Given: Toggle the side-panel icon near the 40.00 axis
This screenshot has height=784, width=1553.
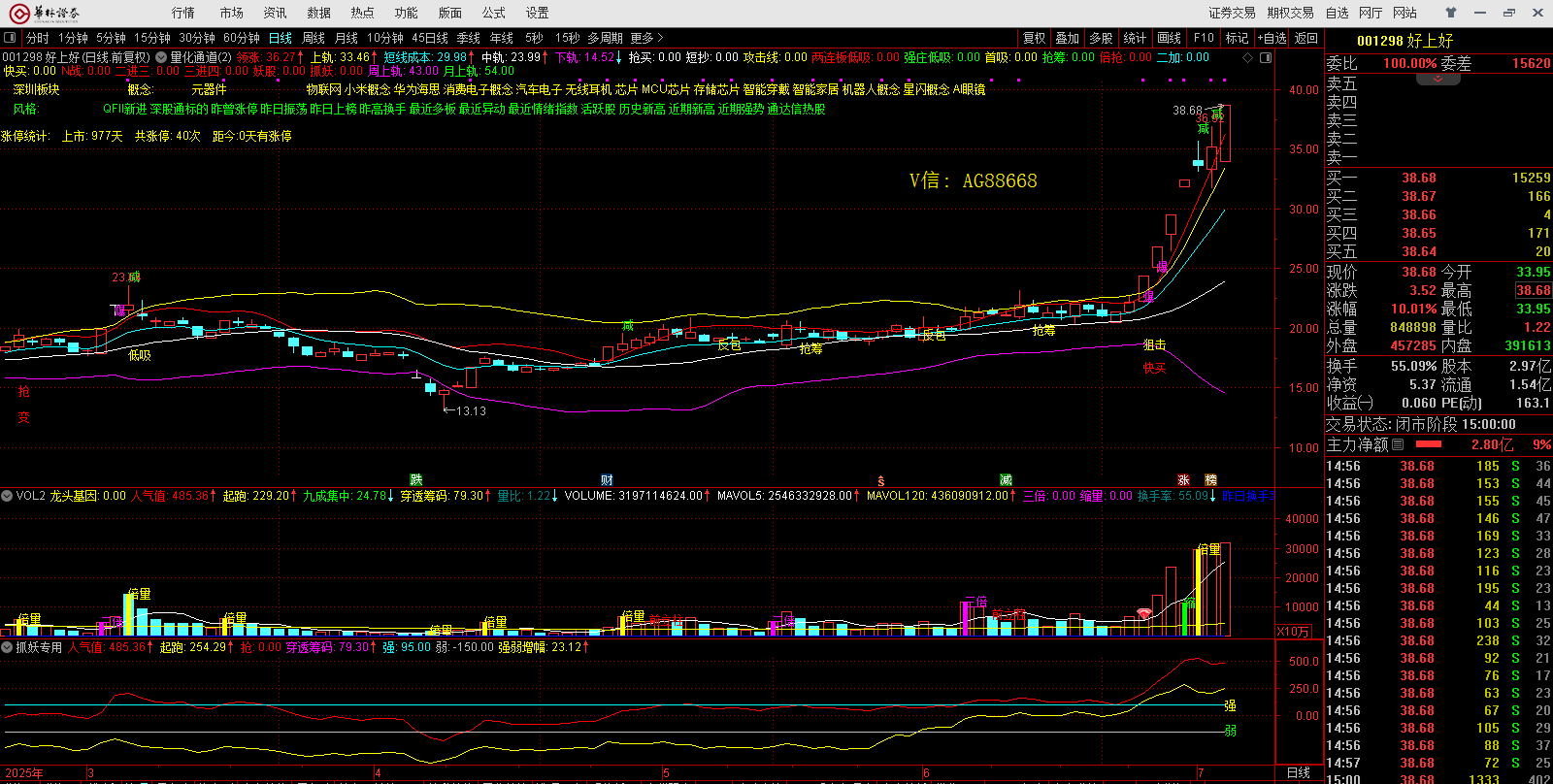Looking at the screenshot, I should [1266, 57].
